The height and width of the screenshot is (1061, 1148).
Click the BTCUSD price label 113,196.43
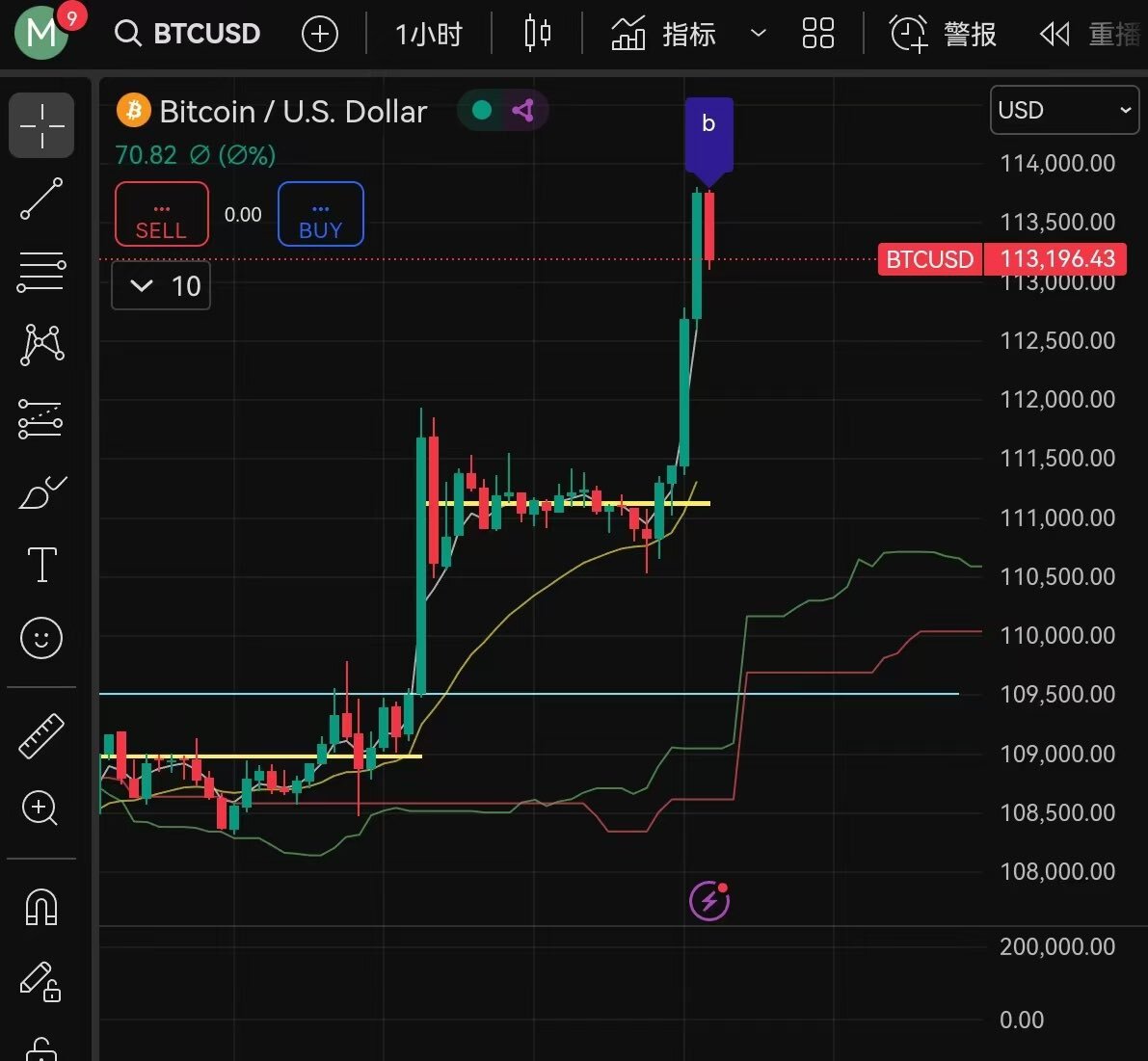[1055, 259]
